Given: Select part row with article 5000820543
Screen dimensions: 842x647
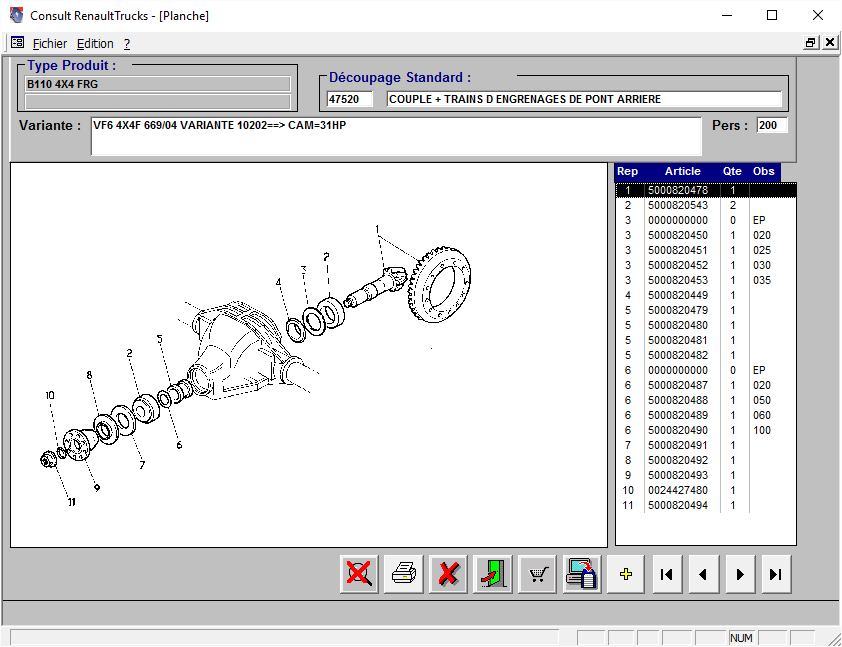Looking at the screenshot, I should click(x=678, y=205).
